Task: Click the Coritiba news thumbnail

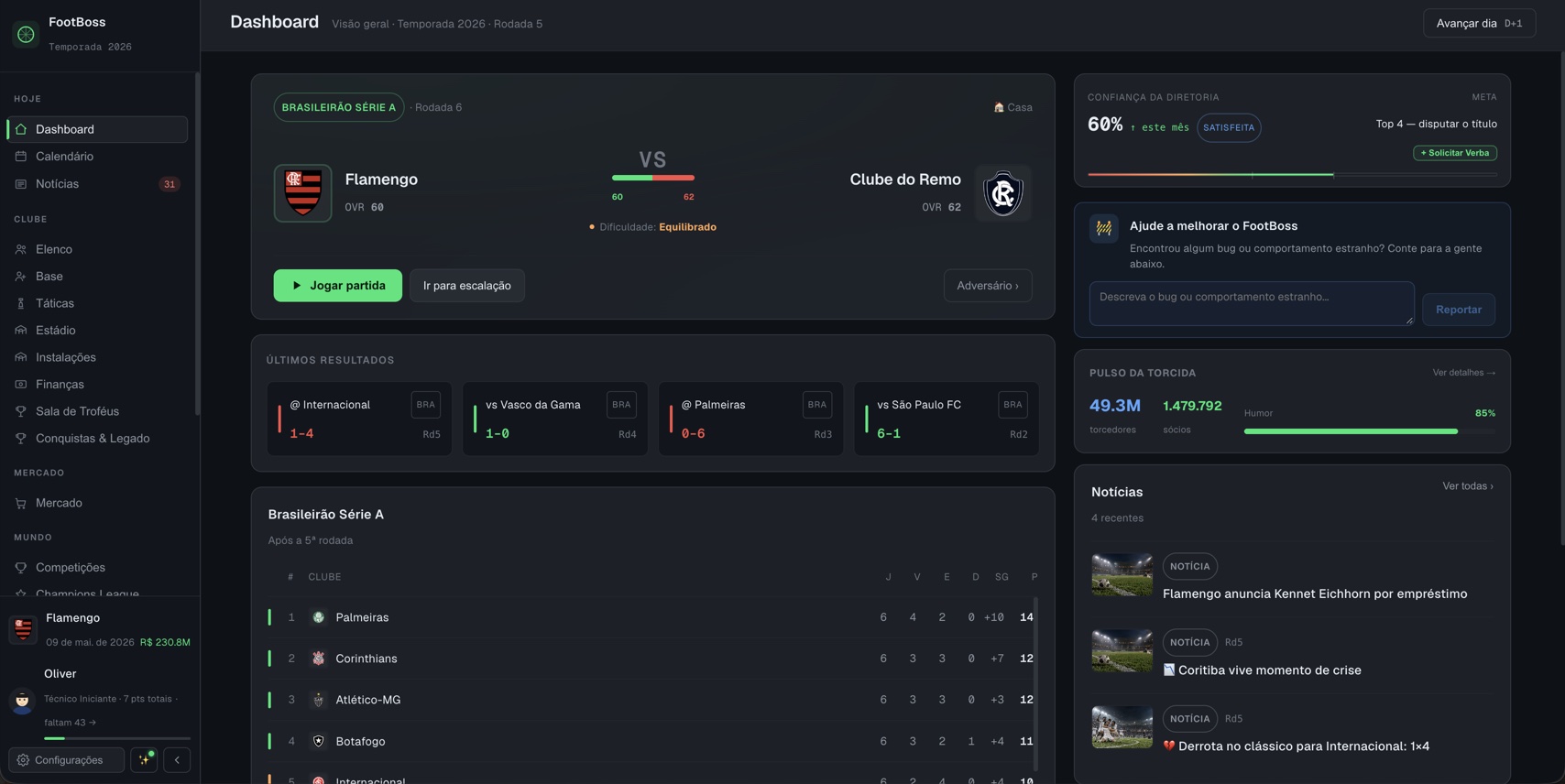Action: [1122, 650]
